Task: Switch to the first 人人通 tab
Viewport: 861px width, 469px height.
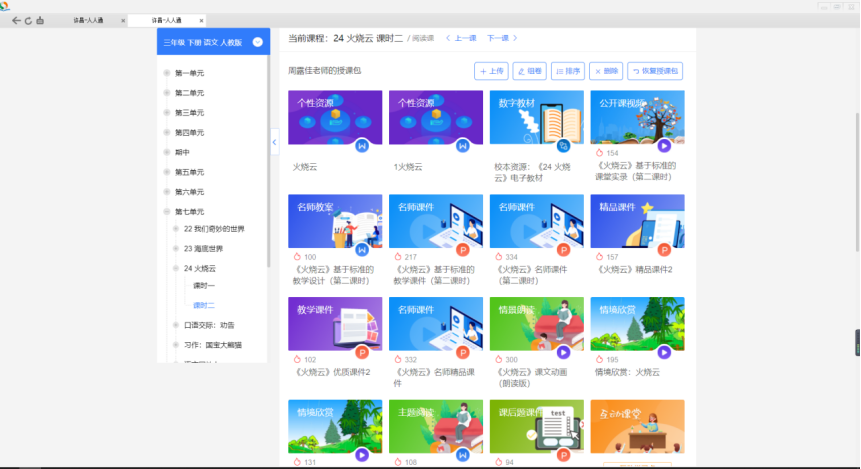Action: 92,20
